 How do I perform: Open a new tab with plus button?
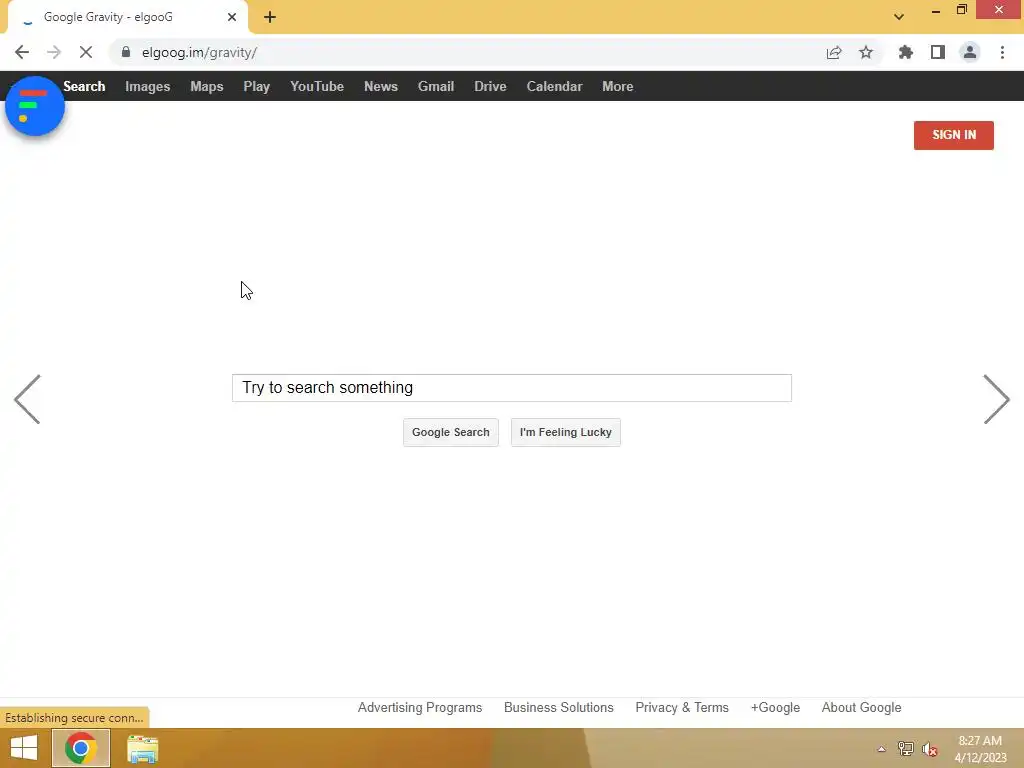point(270,17)
